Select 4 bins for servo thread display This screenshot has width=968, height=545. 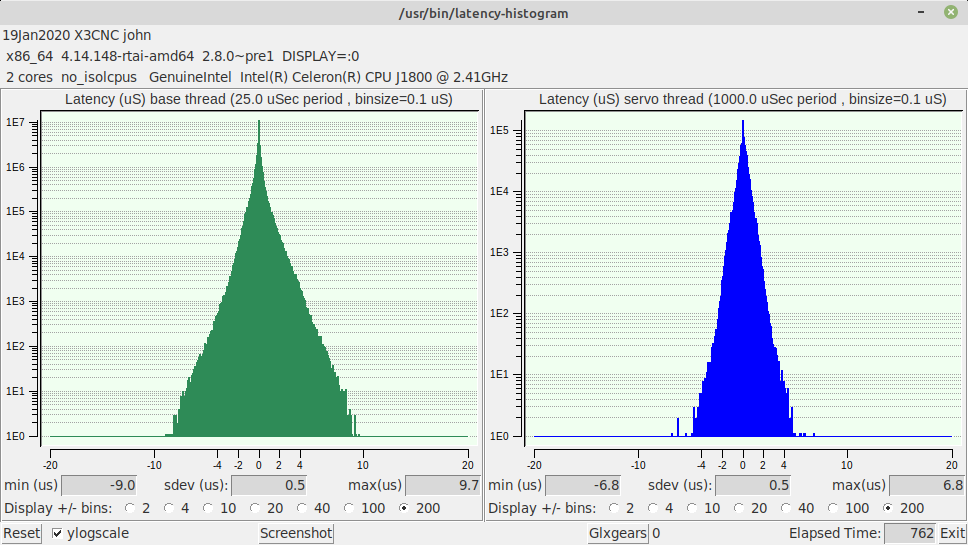pos(652,508)
